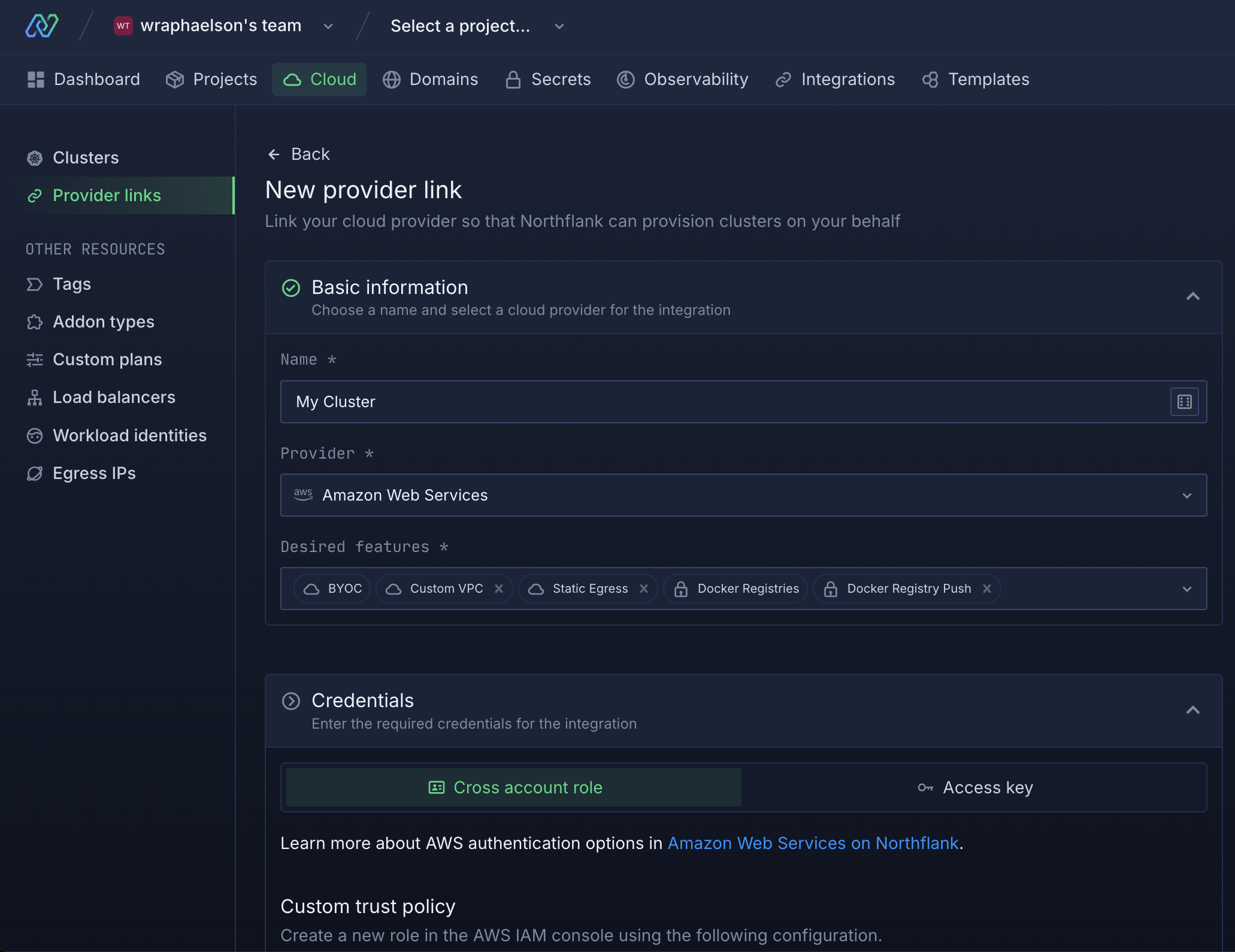Click the Observability gauge icon
This screenshot has height=952, width=1235.
(626, 80)
